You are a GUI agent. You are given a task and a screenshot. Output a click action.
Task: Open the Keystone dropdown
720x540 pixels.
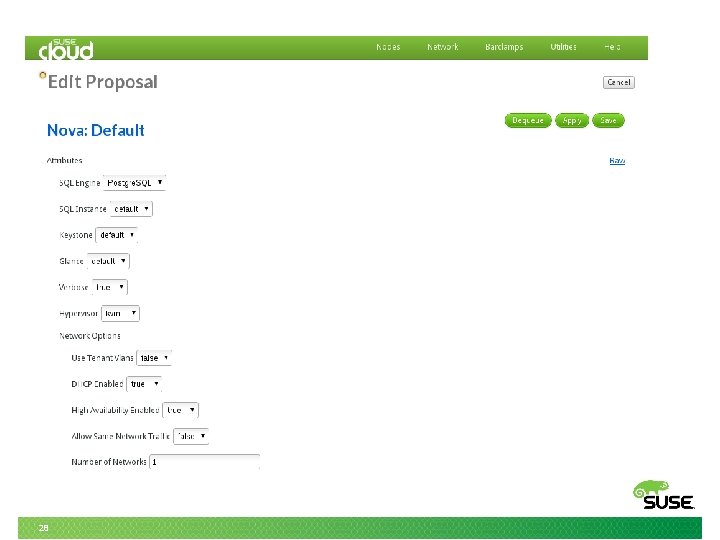click(x=116, y=235)
